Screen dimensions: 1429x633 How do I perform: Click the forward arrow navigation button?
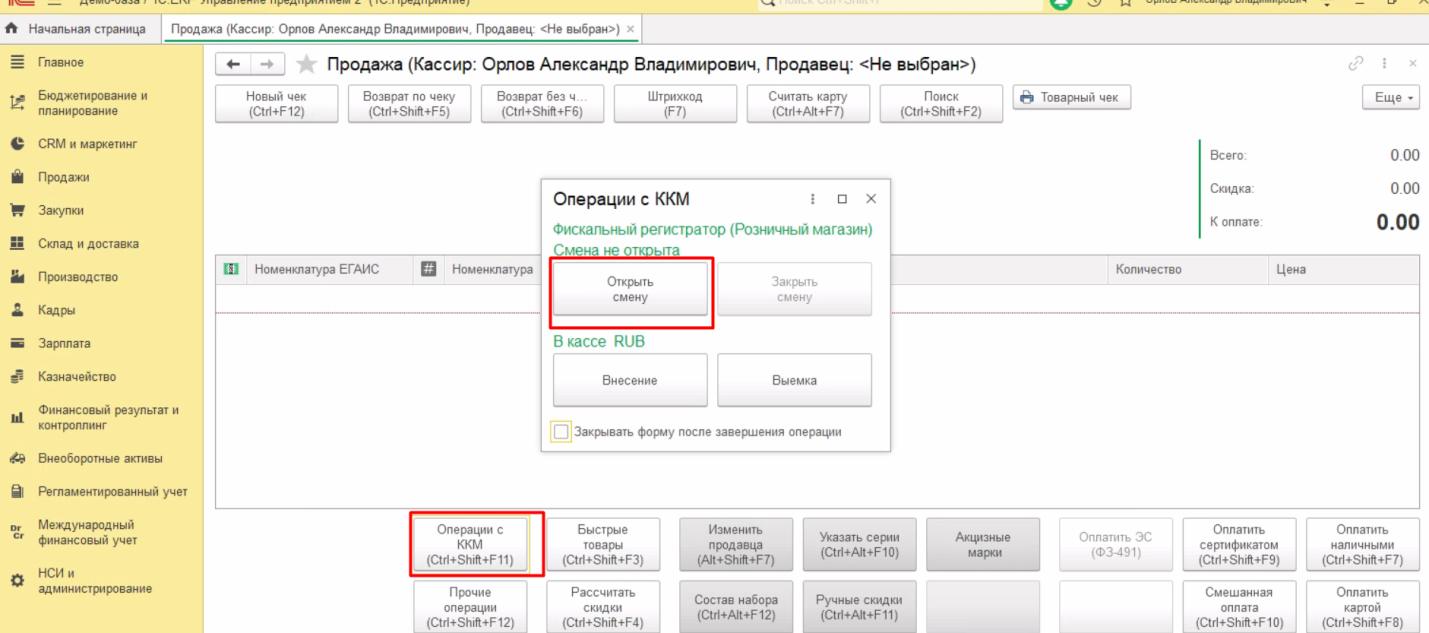[x=267, y=65]
